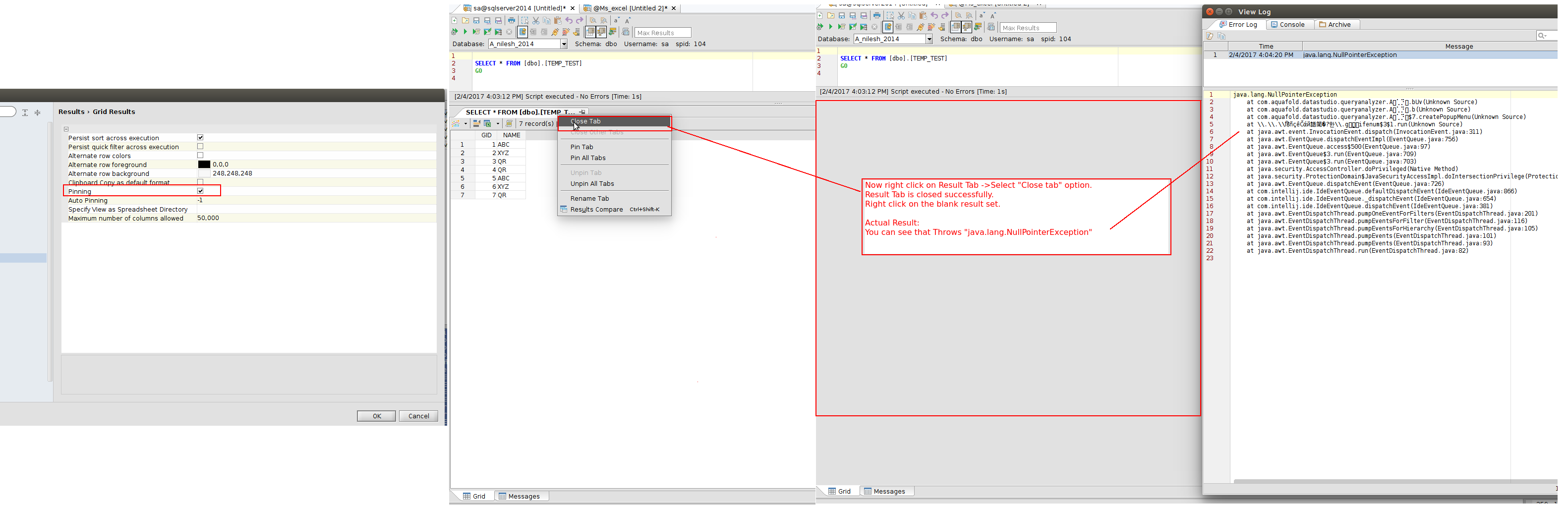This screenshot has width=1568, height=506.
Task: Expand chart icon dropdown arrow in results toolbar
Action: 465,124
